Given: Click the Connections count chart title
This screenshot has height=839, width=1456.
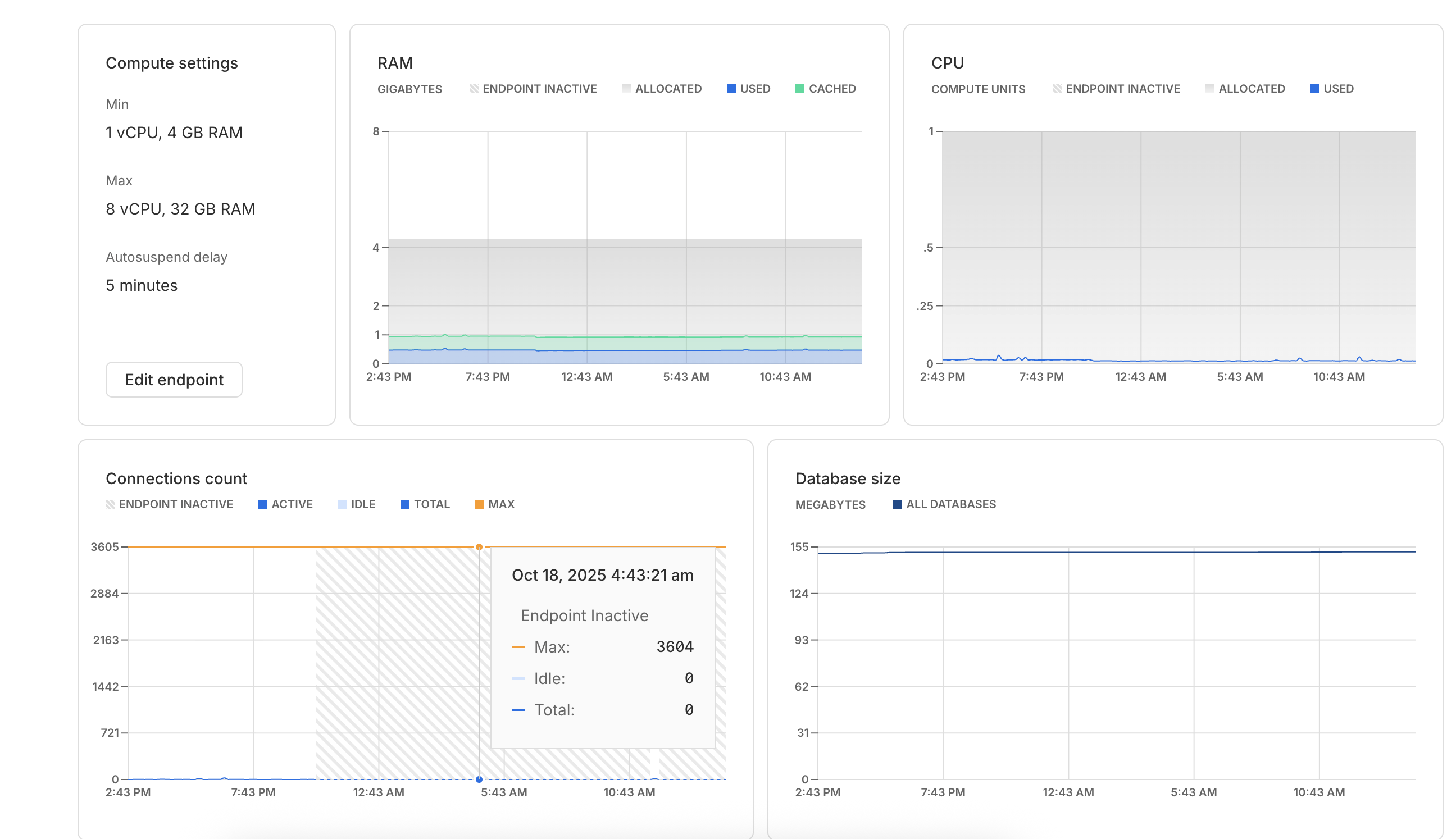Looking at the screenshot, I should (176, 478).
